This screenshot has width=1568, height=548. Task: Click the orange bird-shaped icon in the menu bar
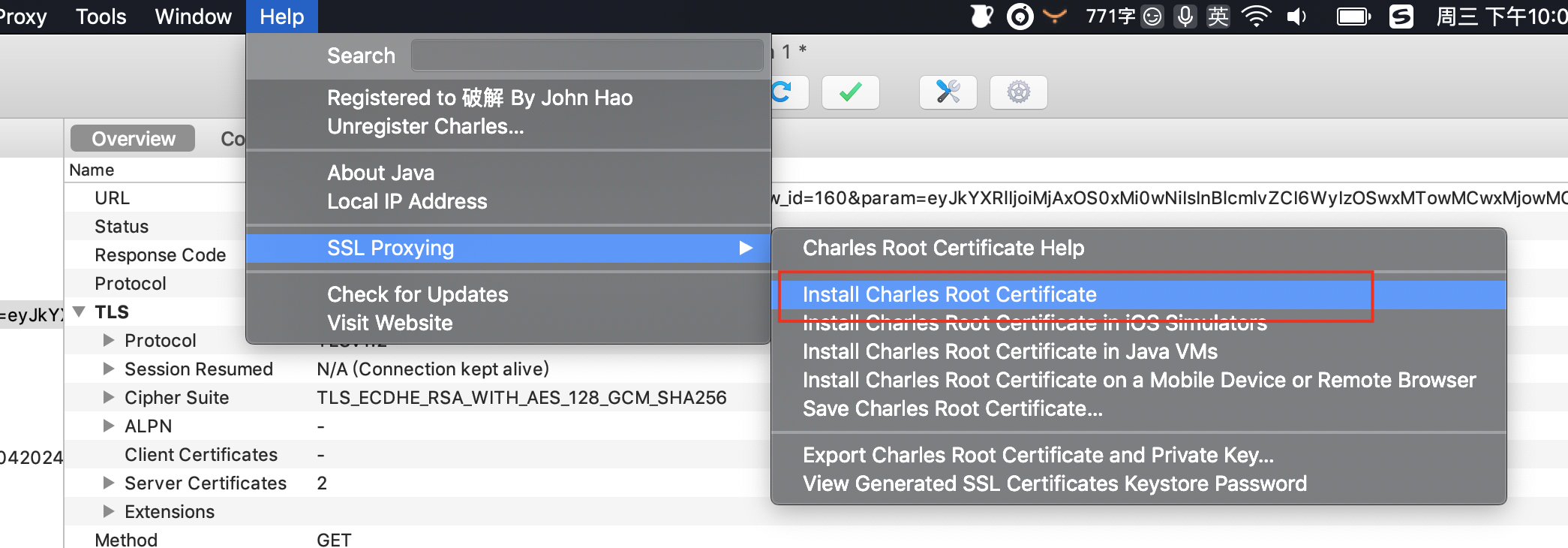(1055, 17)
